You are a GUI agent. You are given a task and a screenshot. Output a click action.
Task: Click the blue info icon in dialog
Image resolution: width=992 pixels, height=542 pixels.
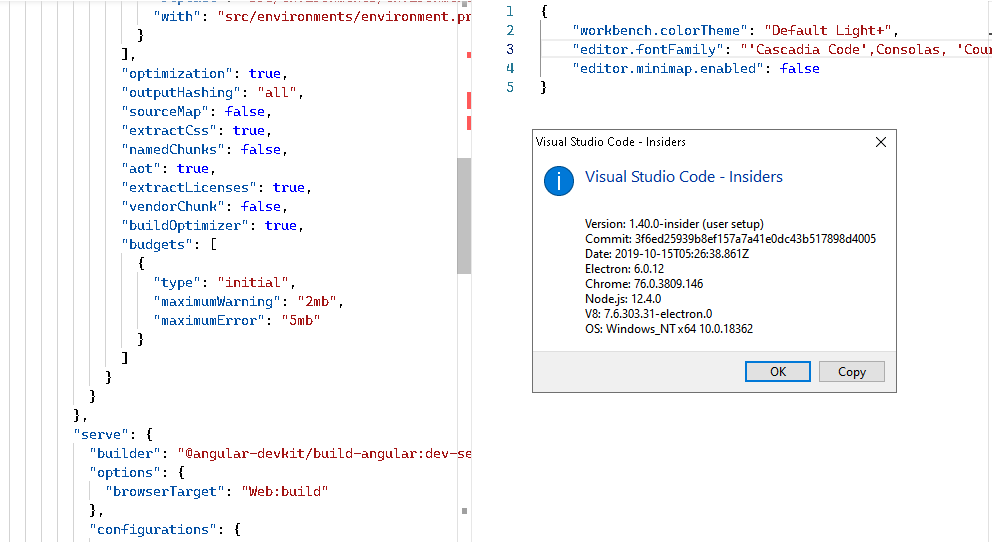click(559, 182)
